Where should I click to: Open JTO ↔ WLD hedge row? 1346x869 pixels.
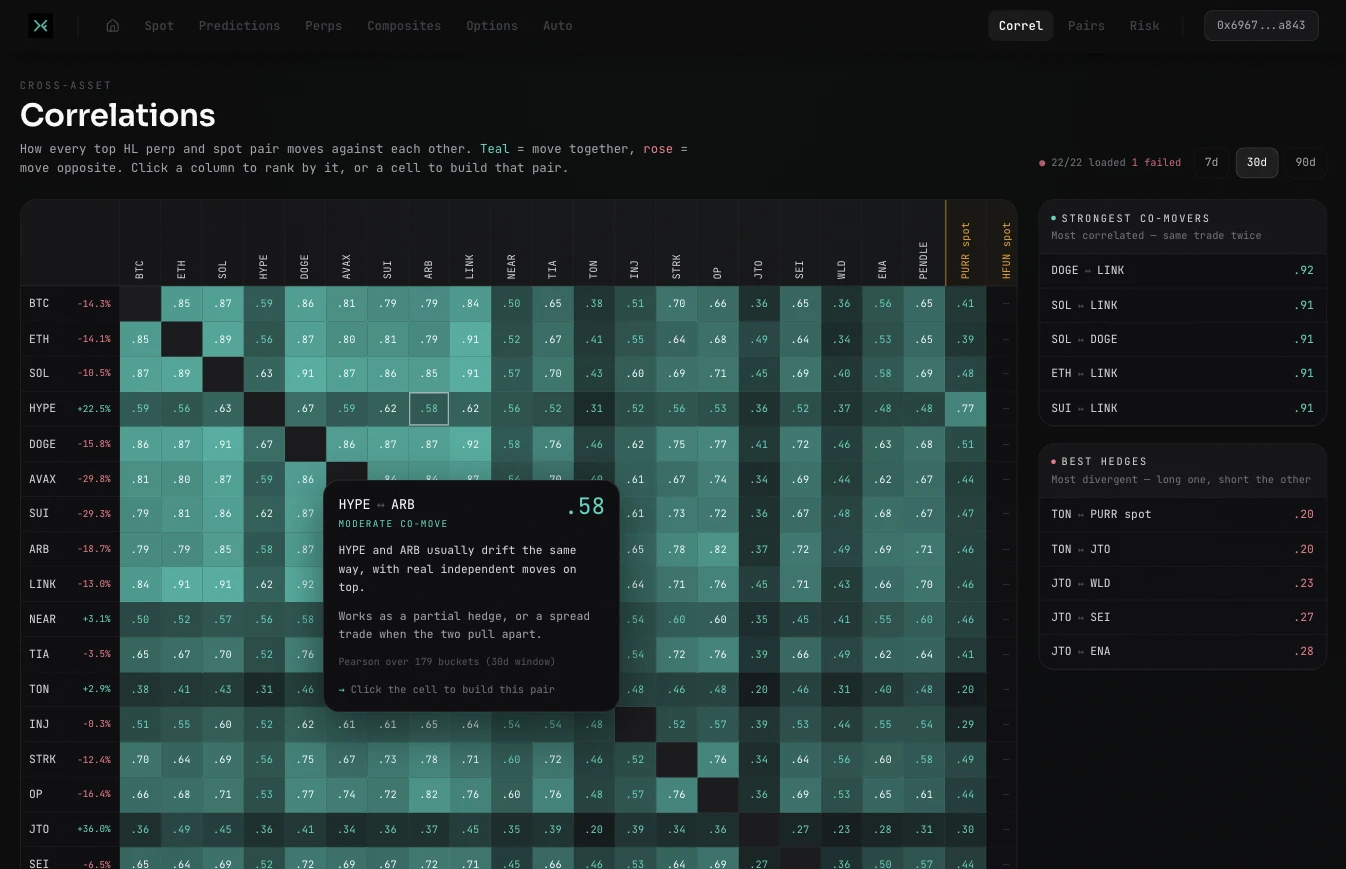coord(1182,583)
